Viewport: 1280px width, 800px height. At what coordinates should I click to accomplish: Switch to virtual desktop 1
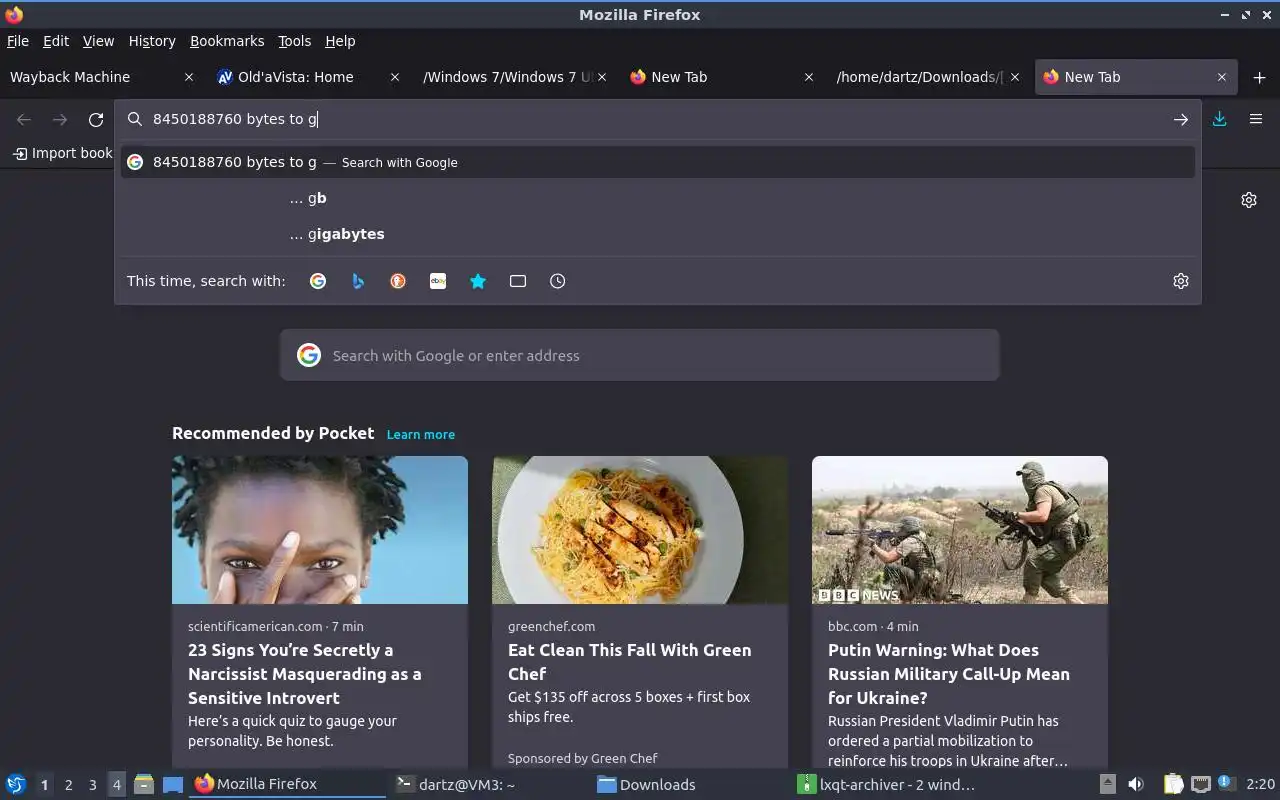click(x=44, y=785)
